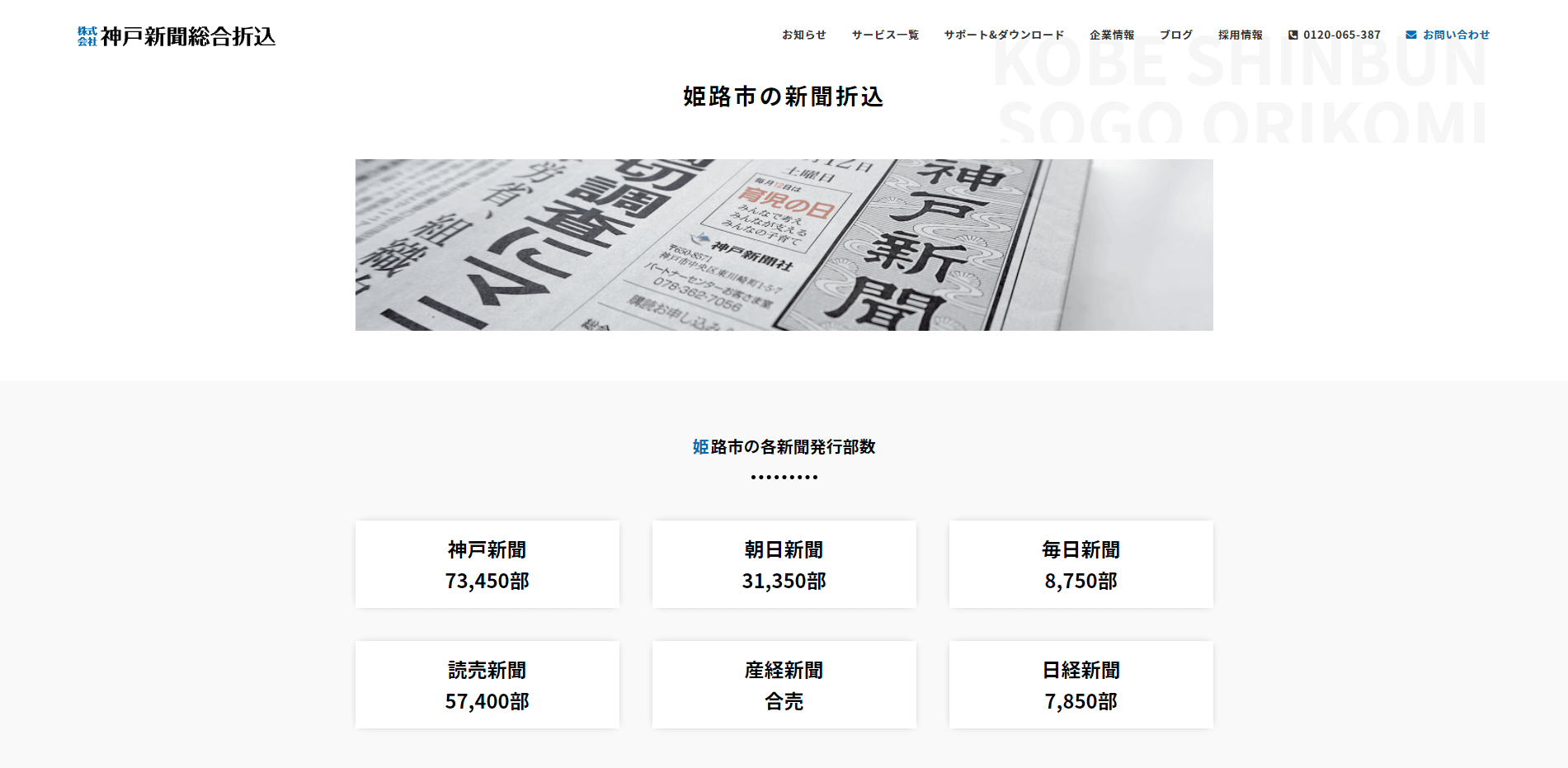Screen dimensions: 1568x768
Task: Select the 神戸新聞 73,450部 card
Action: point(487,564)
